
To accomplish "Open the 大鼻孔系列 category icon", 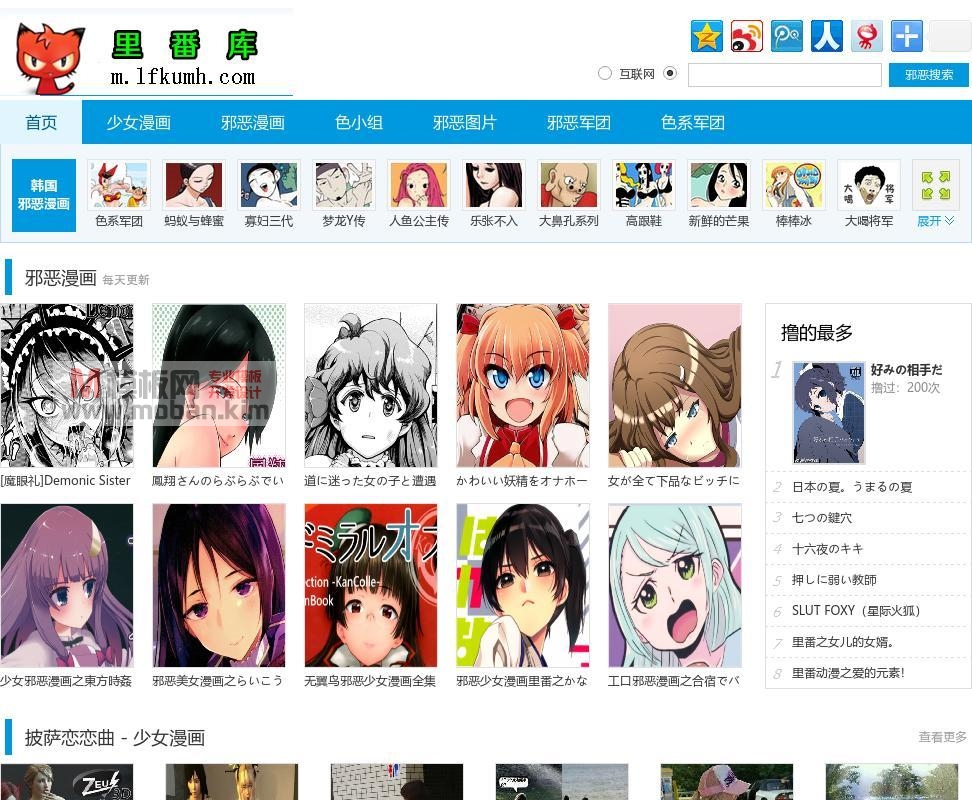I will [x=568, y=185].
